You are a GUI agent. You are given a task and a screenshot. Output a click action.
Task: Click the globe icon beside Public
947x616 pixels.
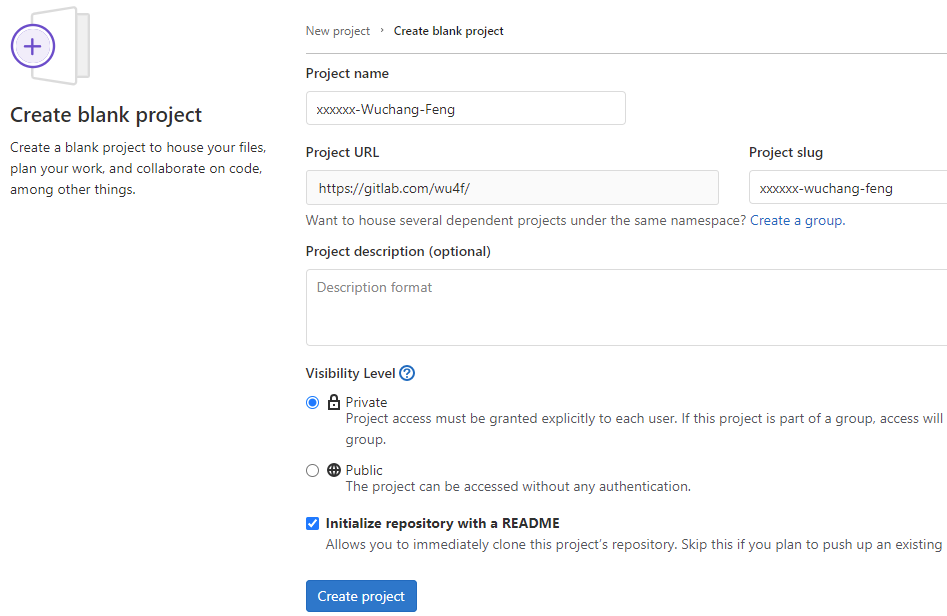(x=333, y=470)
